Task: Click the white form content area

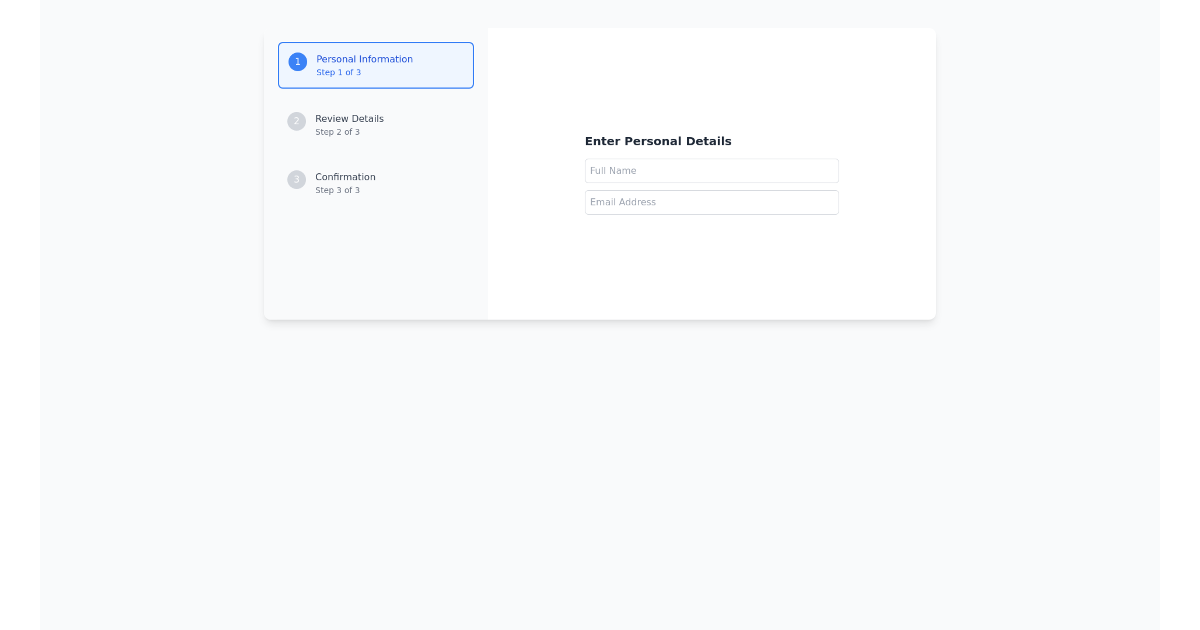Action: click(x=711, y=270)
